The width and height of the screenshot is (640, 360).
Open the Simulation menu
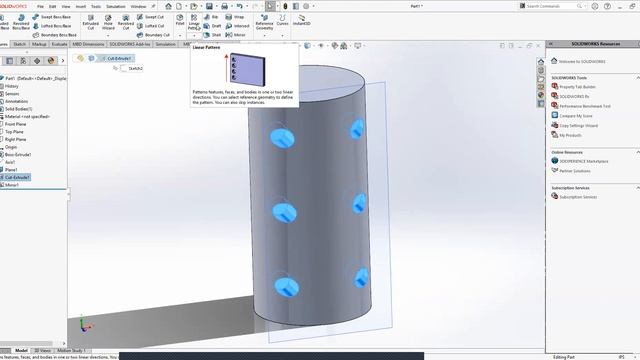tap(116, 7)
